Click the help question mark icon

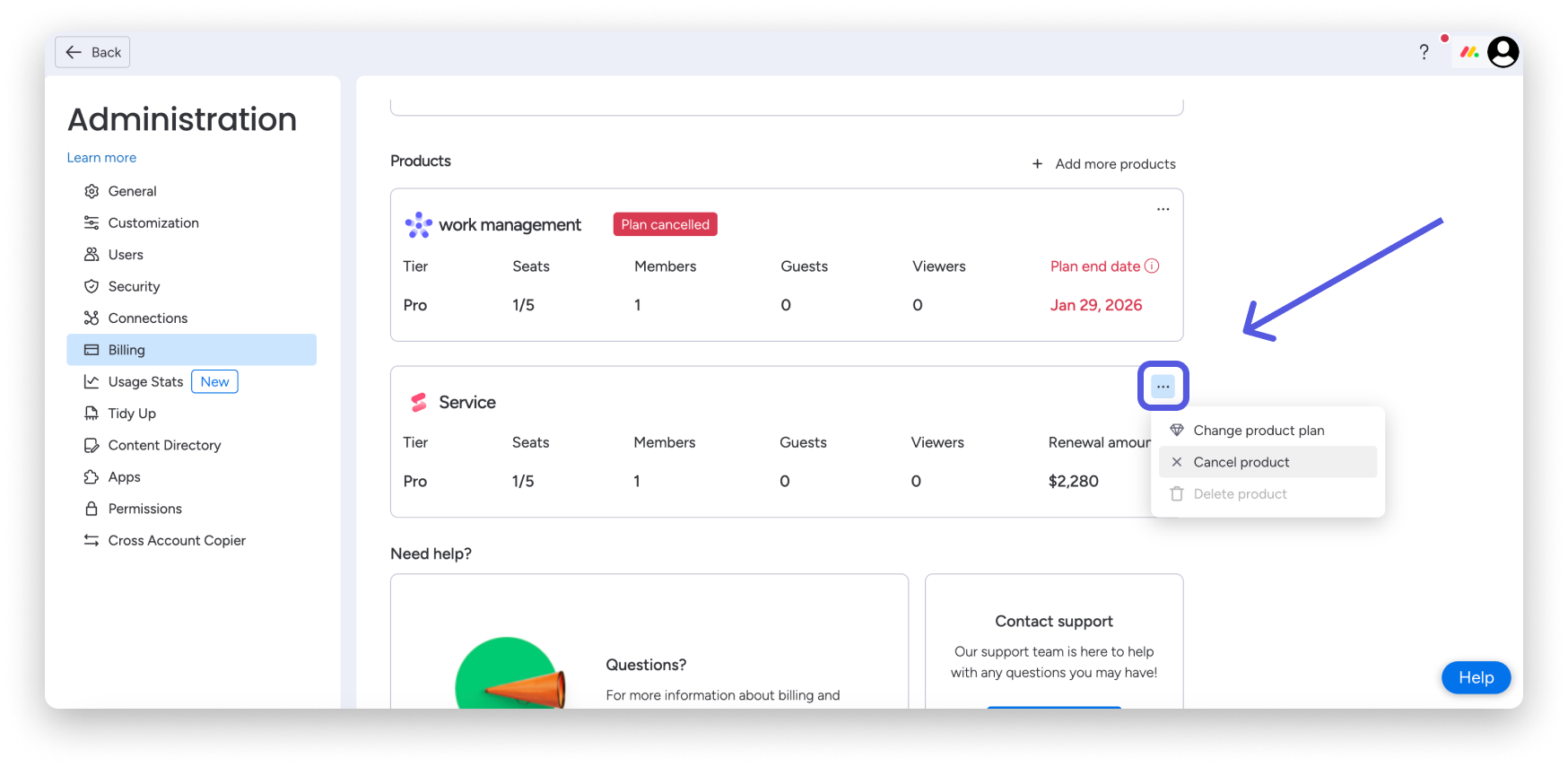click(x=1424, y=52)
